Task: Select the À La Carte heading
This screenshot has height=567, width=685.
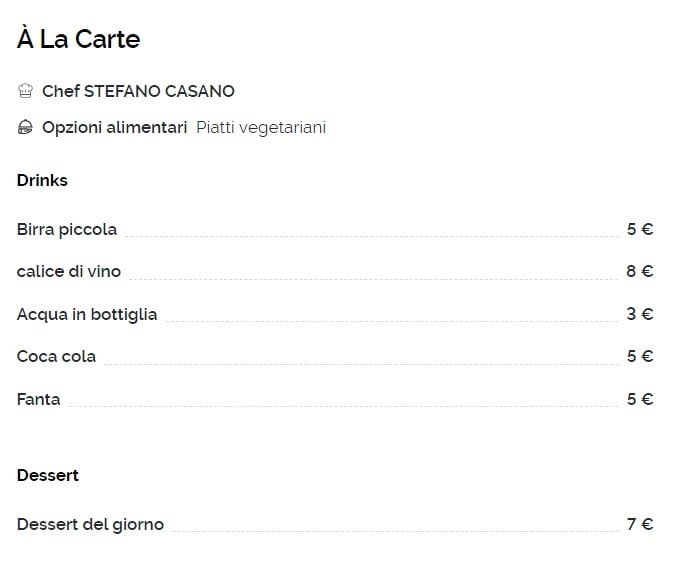Action: click(x=79, y=39)
